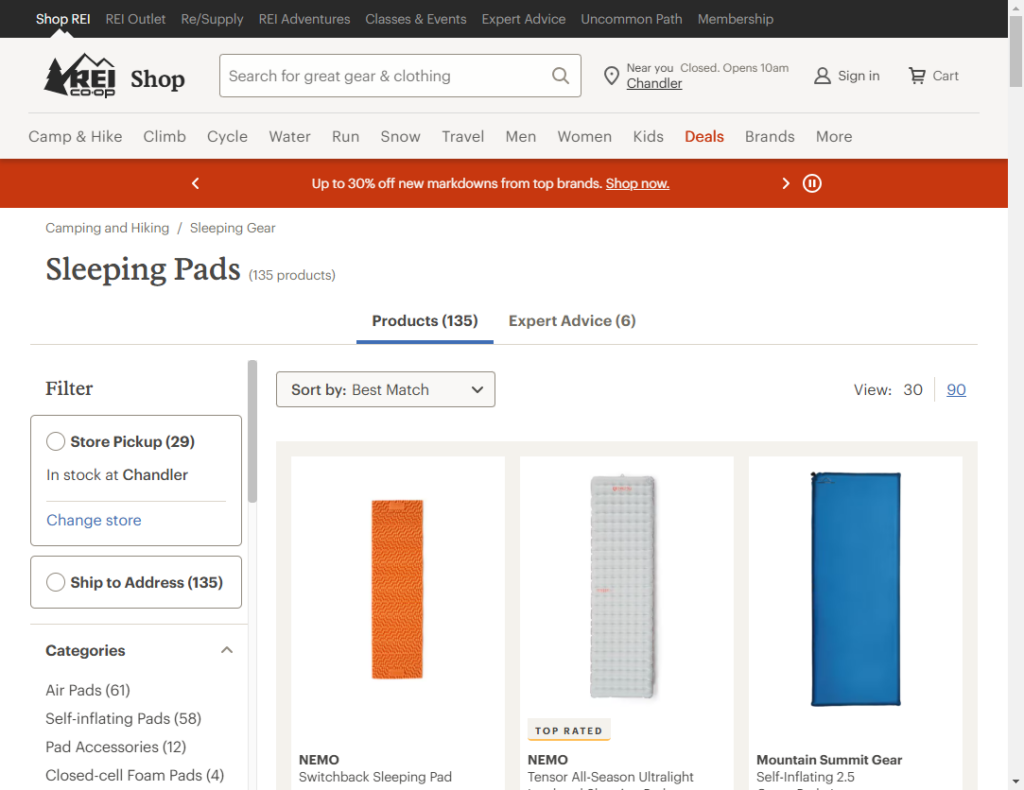Viewport: 1024px width, 790px height.
Task: Switch to the Expert Advice (6) tab
Action: coord(572,321)
